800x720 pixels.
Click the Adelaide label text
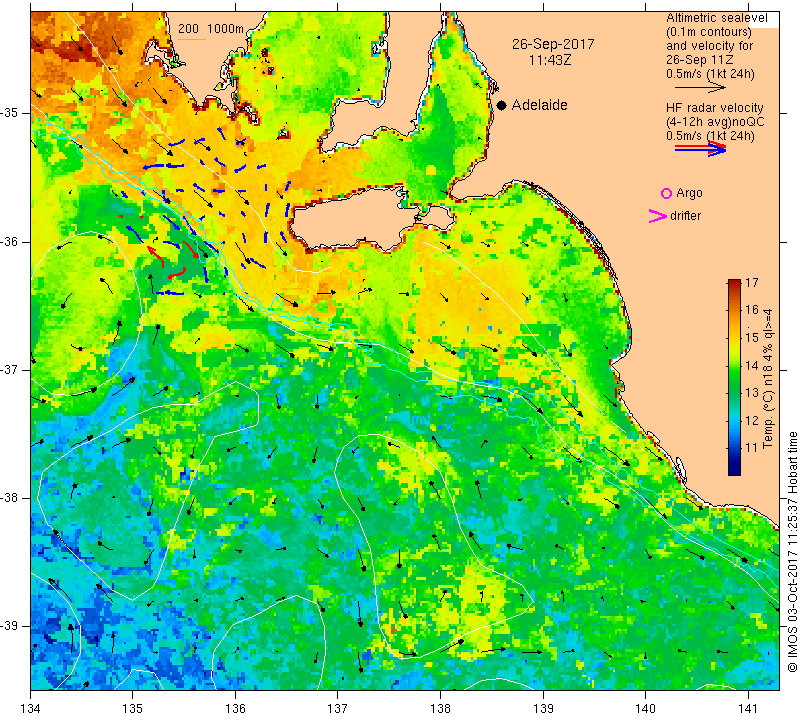pyautogui.click(x=539, y=105)
